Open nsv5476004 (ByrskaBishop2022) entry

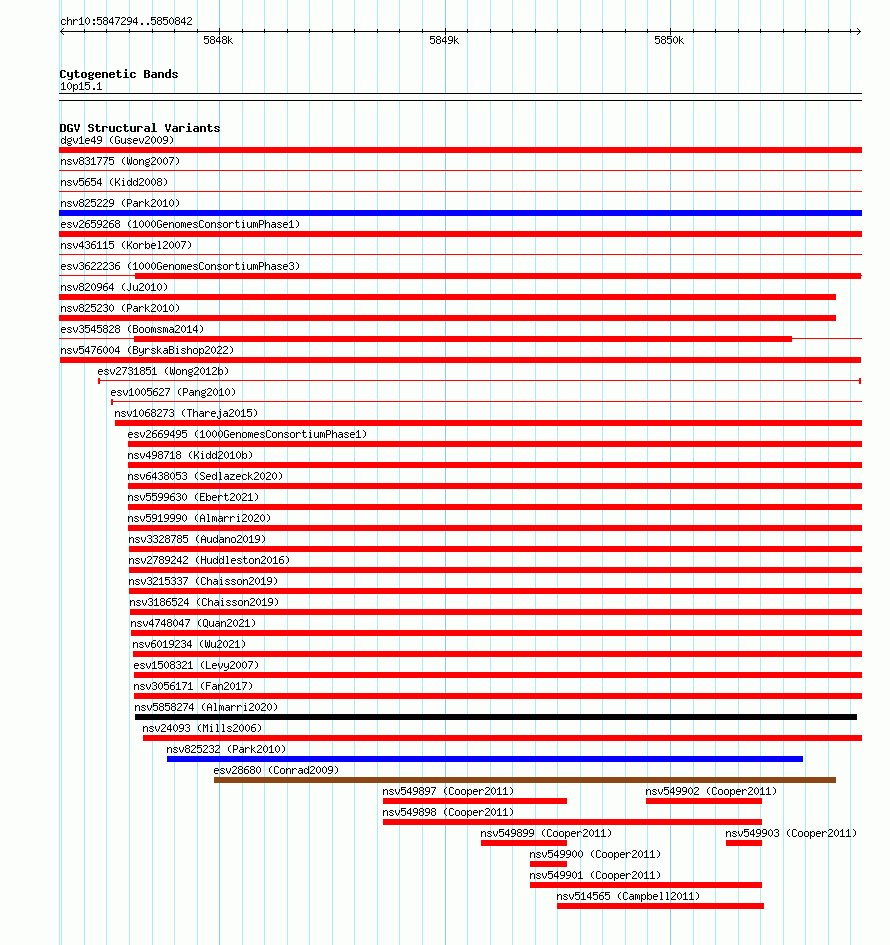point(147,351)
